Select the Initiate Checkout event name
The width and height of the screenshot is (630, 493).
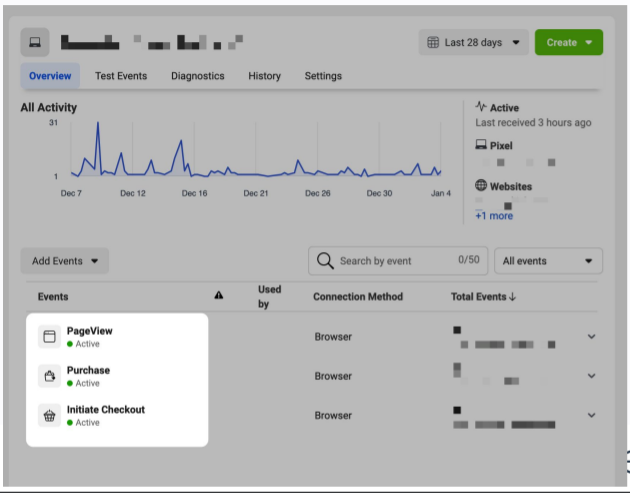[106, 409]
